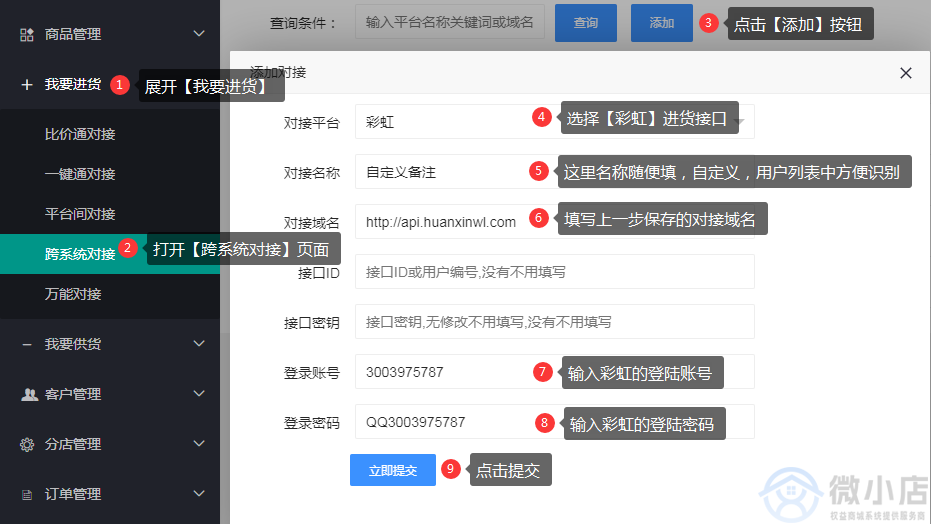Click the 接口密钥 form label
931x524 pixels.
click(312, 323)
